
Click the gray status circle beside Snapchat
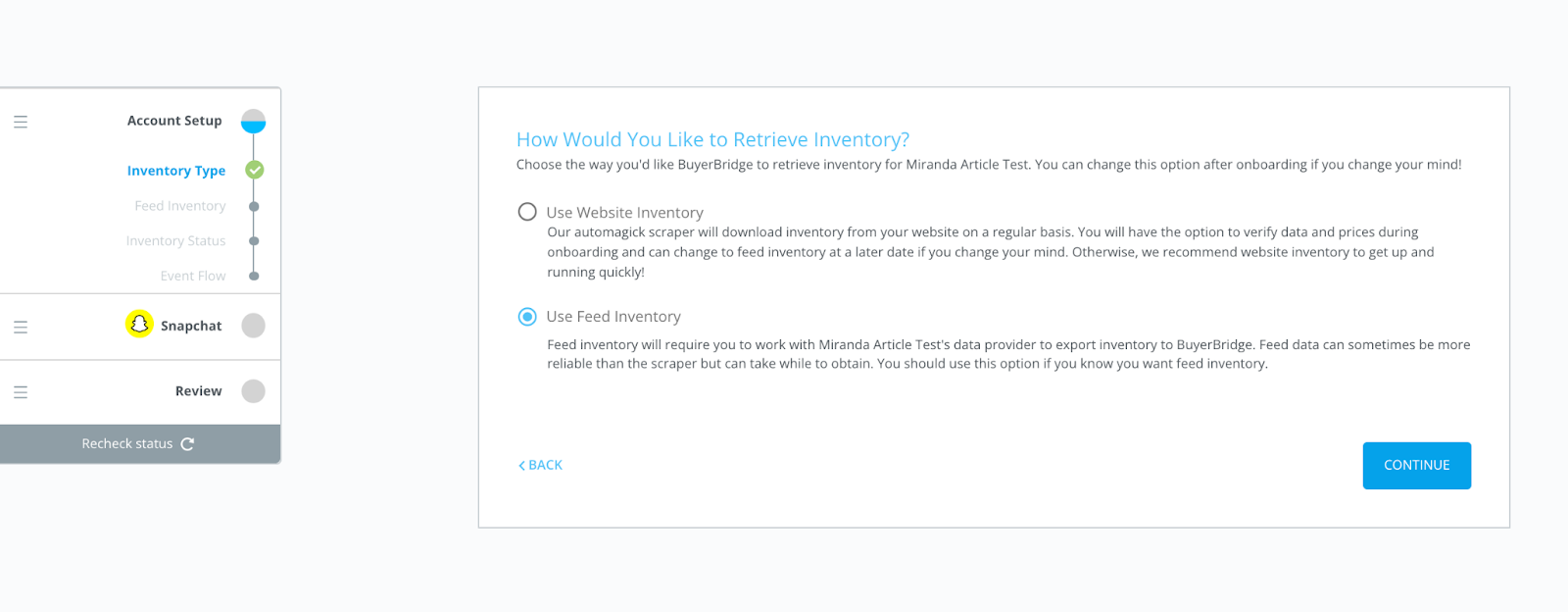[254, 326]
